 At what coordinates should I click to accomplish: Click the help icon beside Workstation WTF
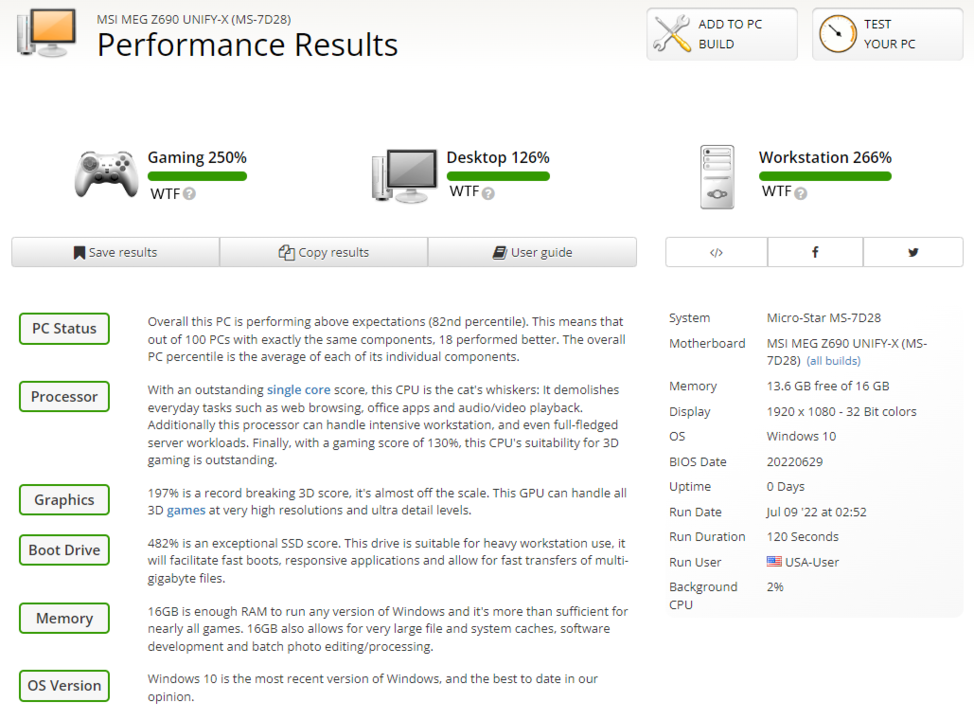tap(800, 194)
